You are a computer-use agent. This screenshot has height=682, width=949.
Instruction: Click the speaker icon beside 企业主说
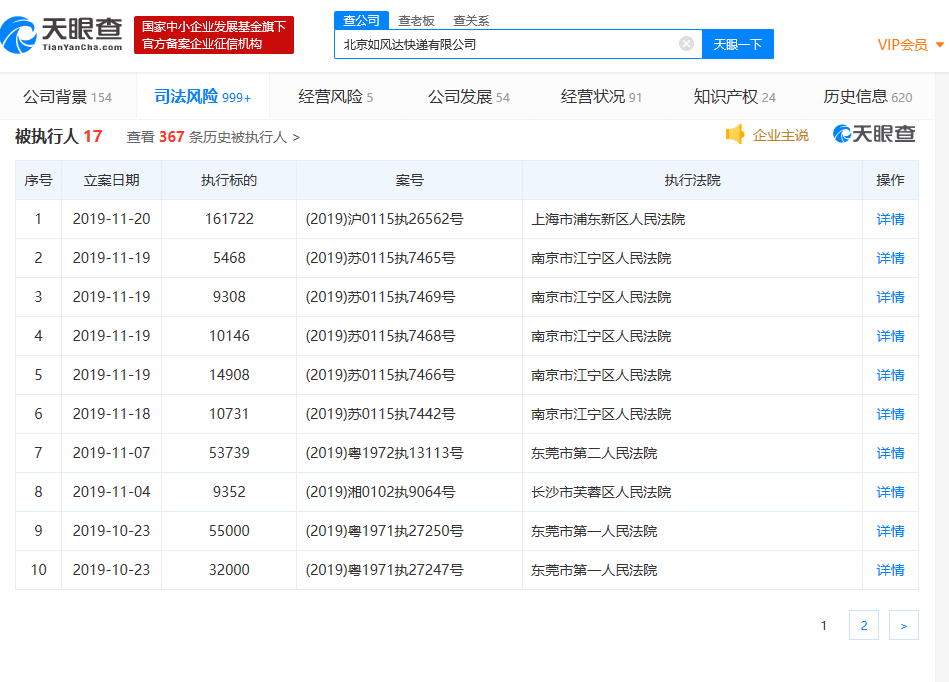tap(735, 135)
